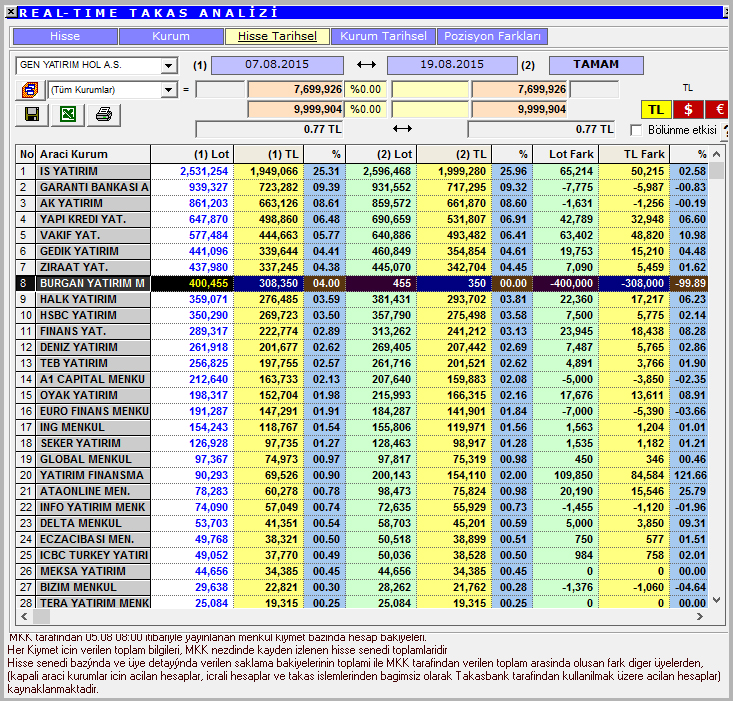Select the GLOBAL MENKUL row
This screenshot has width=733, height=701.
tap(362, 459)
